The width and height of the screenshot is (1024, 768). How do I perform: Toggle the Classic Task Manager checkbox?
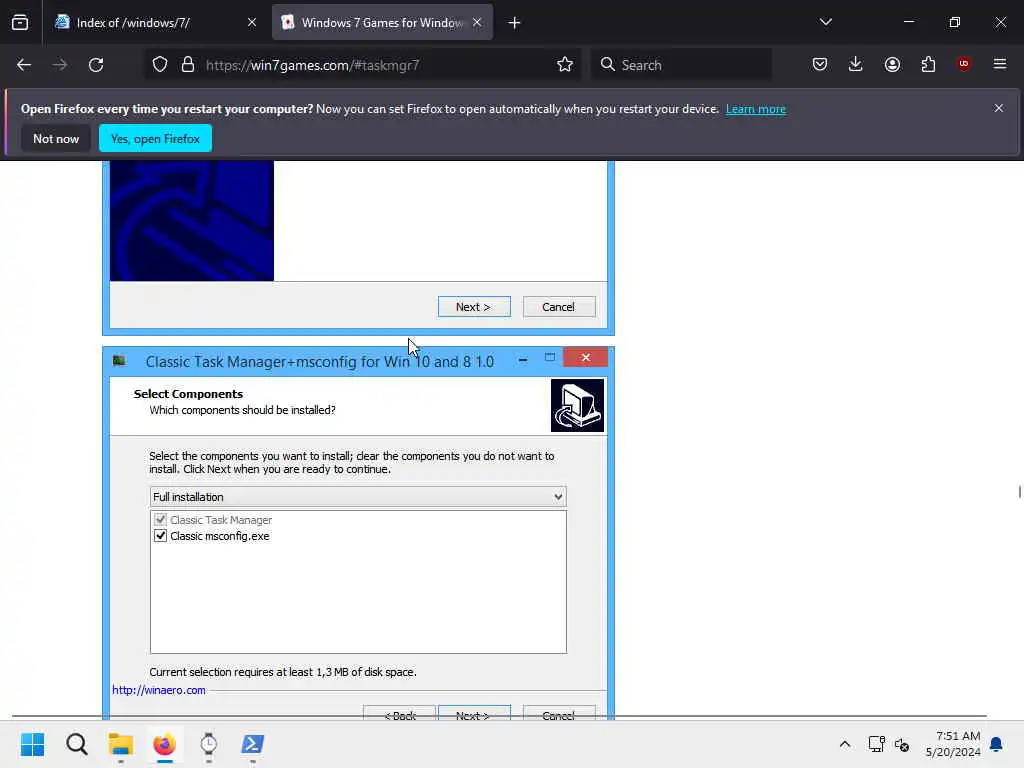click(x=160, y=520)
